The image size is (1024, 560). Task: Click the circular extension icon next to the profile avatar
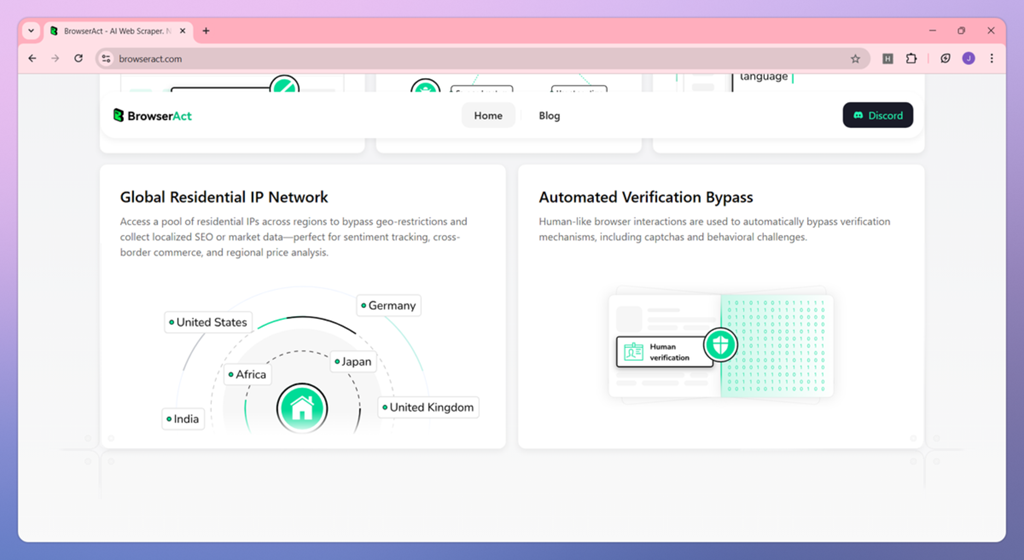coord(945,59)
